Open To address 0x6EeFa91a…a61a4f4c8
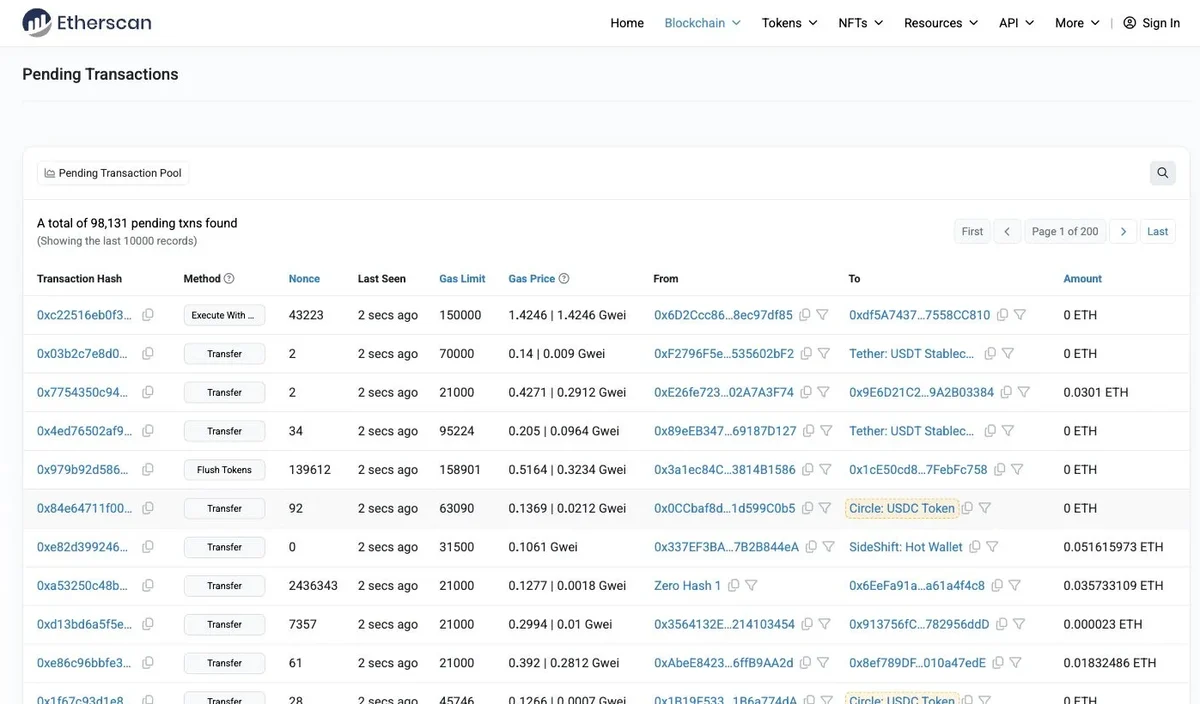This screenshot has height=704, width=1200. tap(917, 586)
